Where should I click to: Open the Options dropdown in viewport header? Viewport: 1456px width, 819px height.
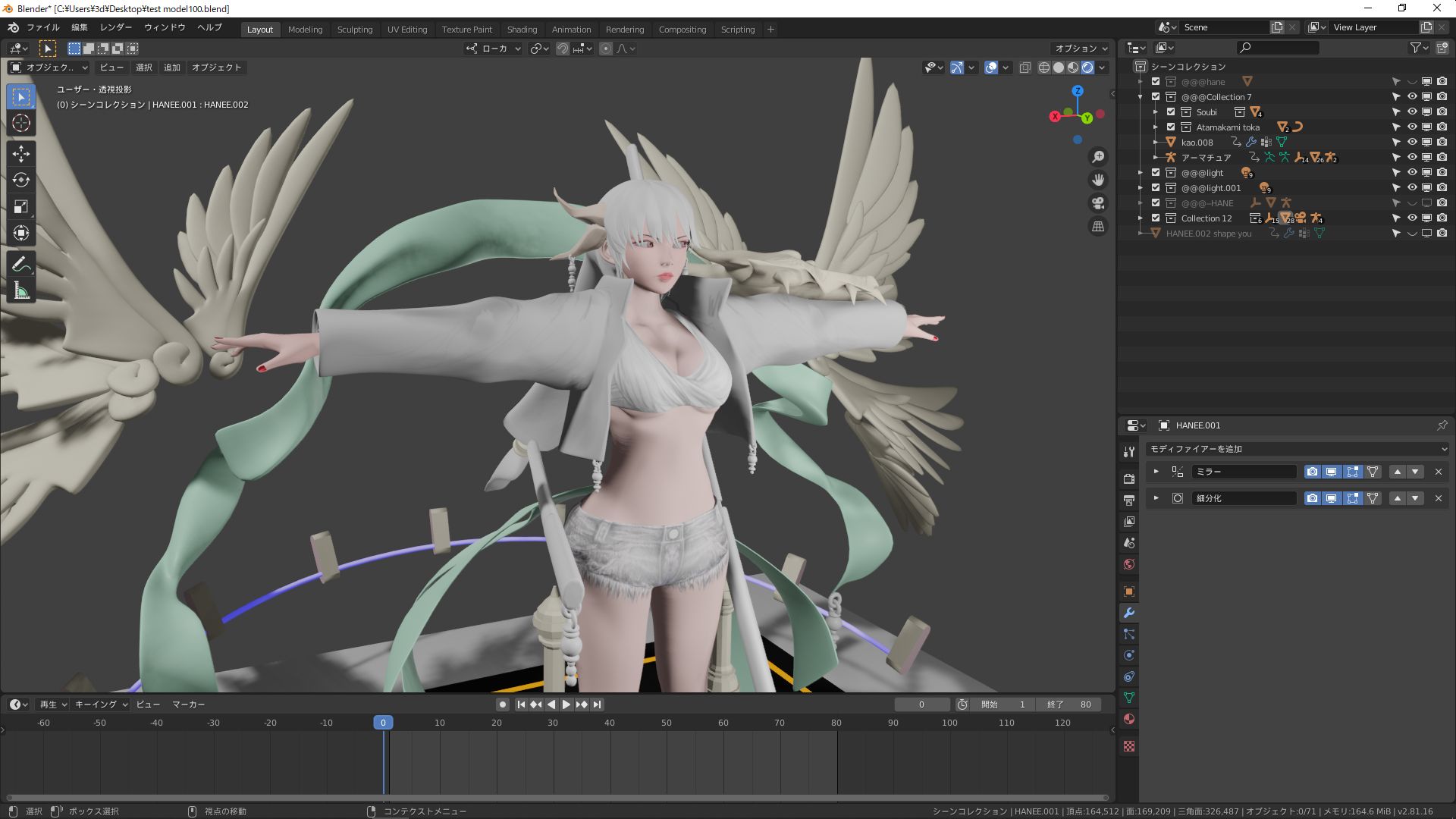1081,49
